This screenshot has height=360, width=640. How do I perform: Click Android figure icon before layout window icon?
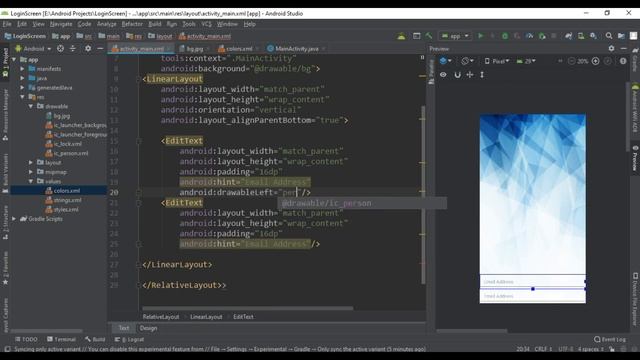tap(402, 36)
